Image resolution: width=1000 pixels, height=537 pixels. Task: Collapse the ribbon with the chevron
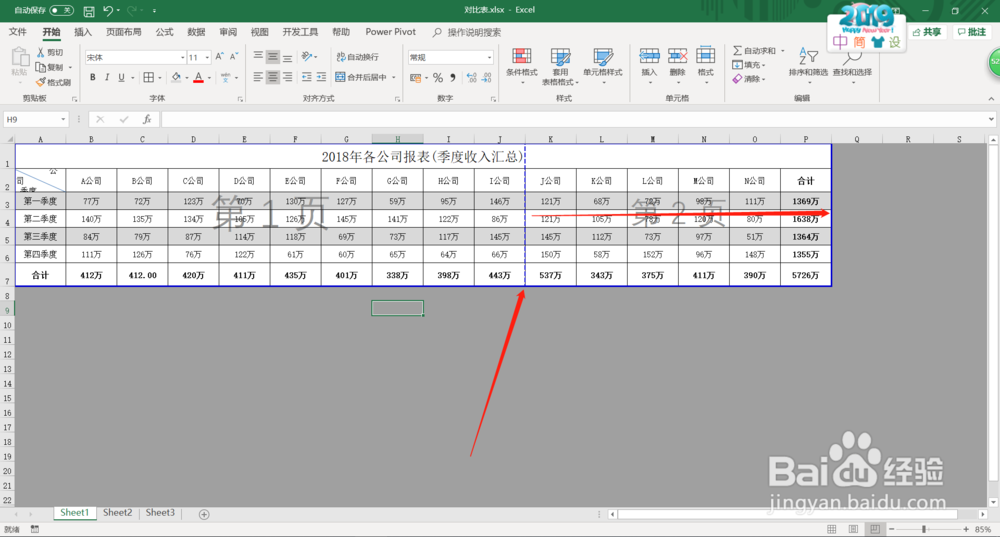point(991,99)
